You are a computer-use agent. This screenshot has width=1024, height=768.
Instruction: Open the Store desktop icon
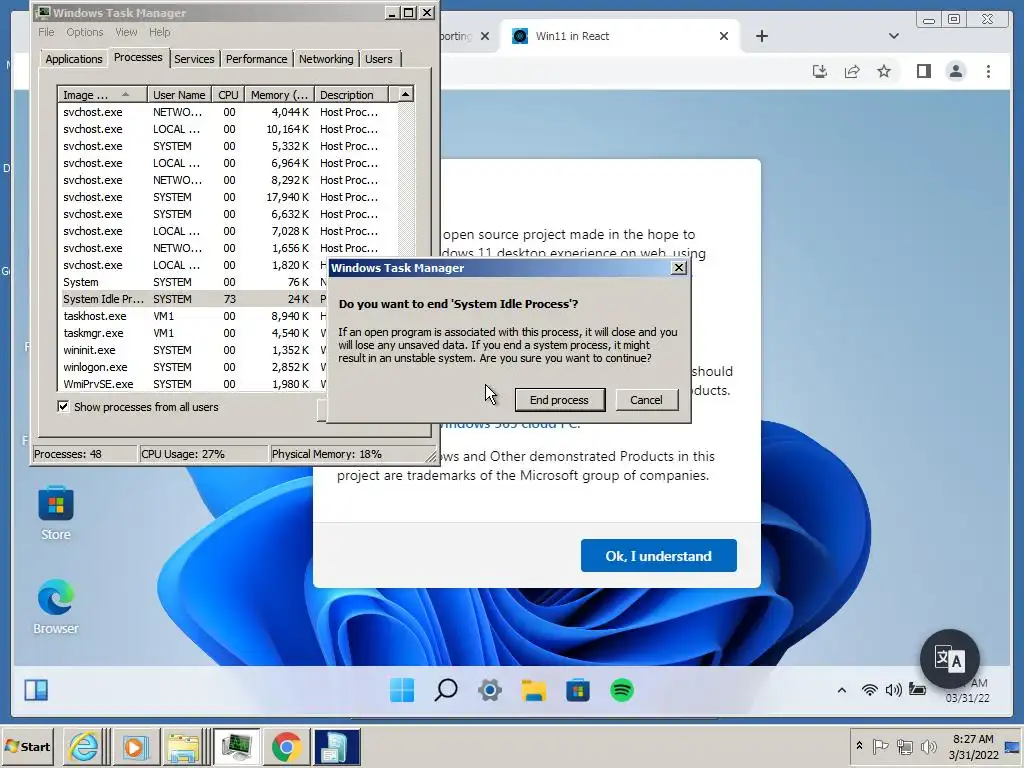[56, 513]
